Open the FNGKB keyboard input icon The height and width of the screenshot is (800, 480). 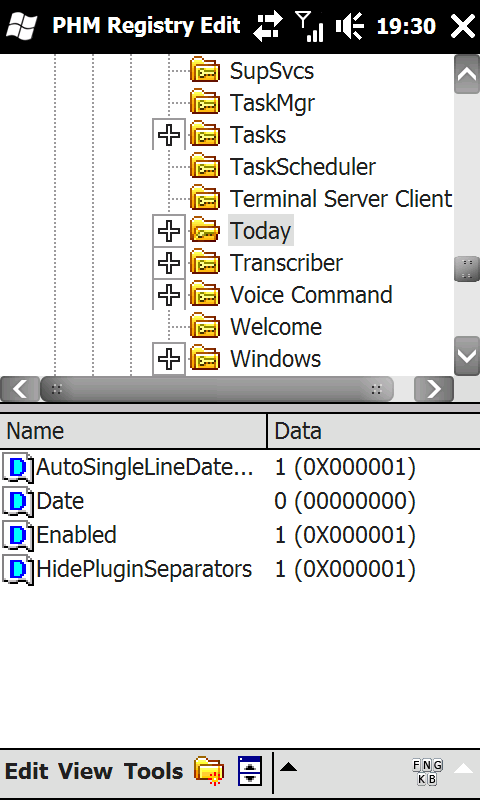(x=427, y=772)
